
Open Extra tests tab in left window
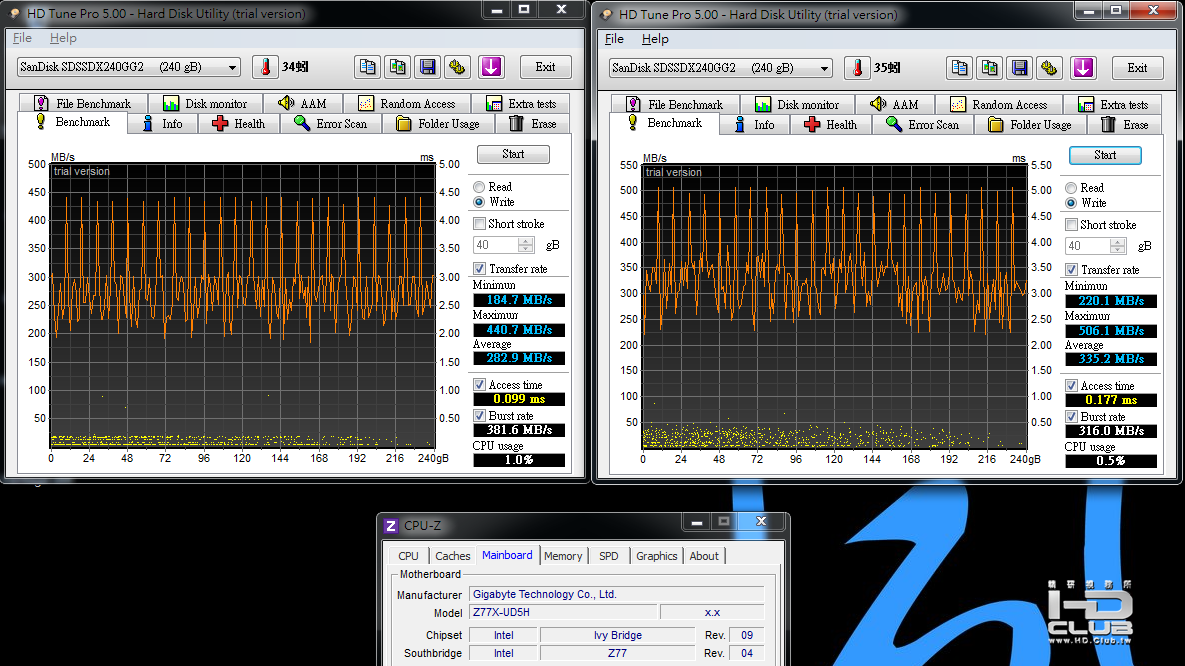[521, 104]
